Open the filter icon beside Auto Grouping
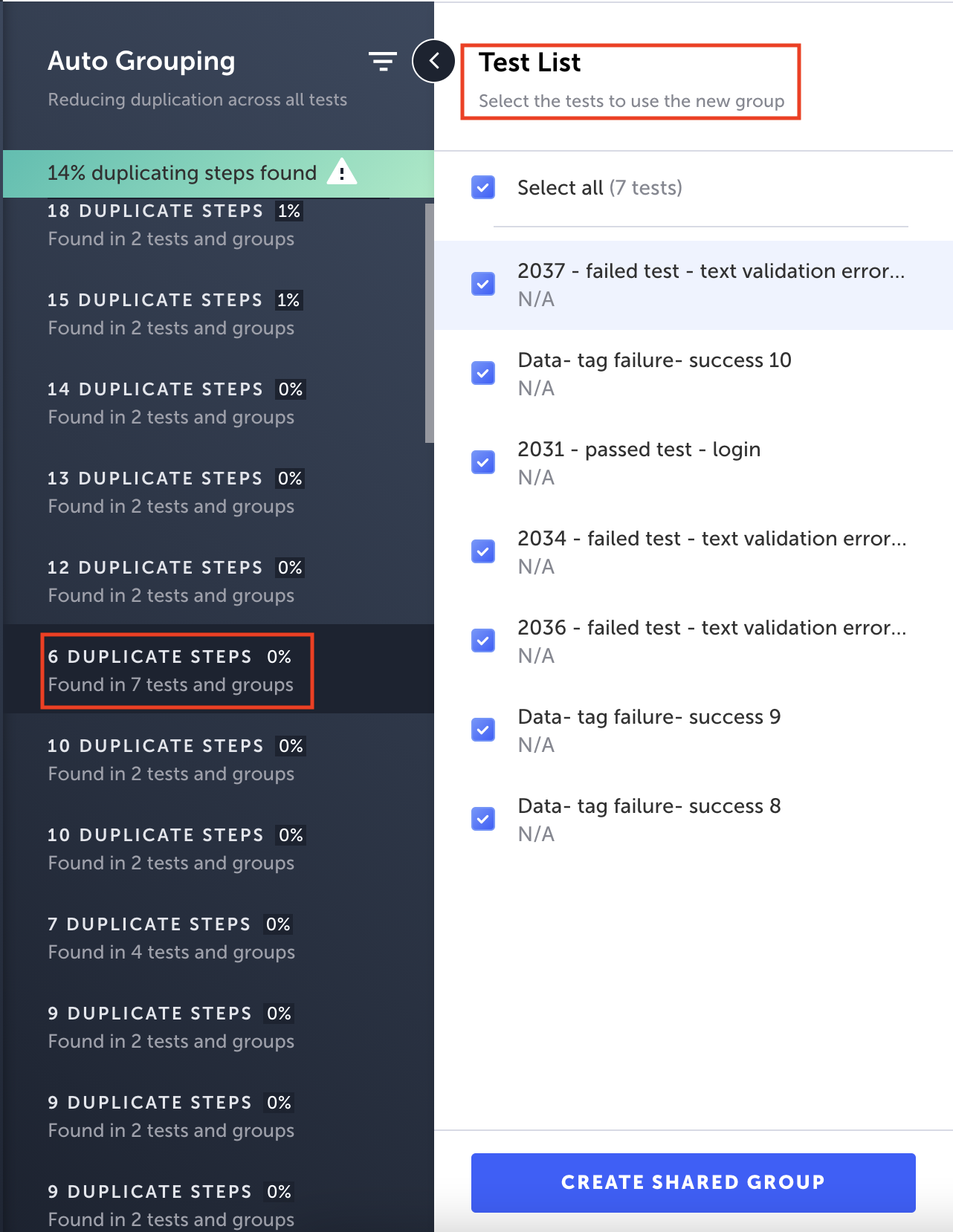Viewport: 953px width, 1232px height. pyautogui.click(x=382, y=62)
